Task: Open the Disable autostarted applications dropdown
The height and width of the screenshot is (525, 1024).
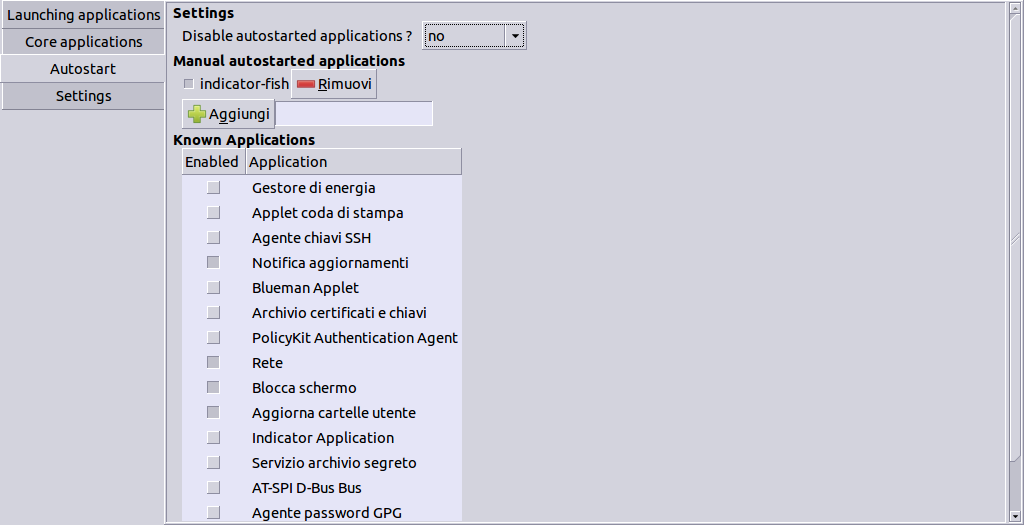Action: click(x=474, y=36)
